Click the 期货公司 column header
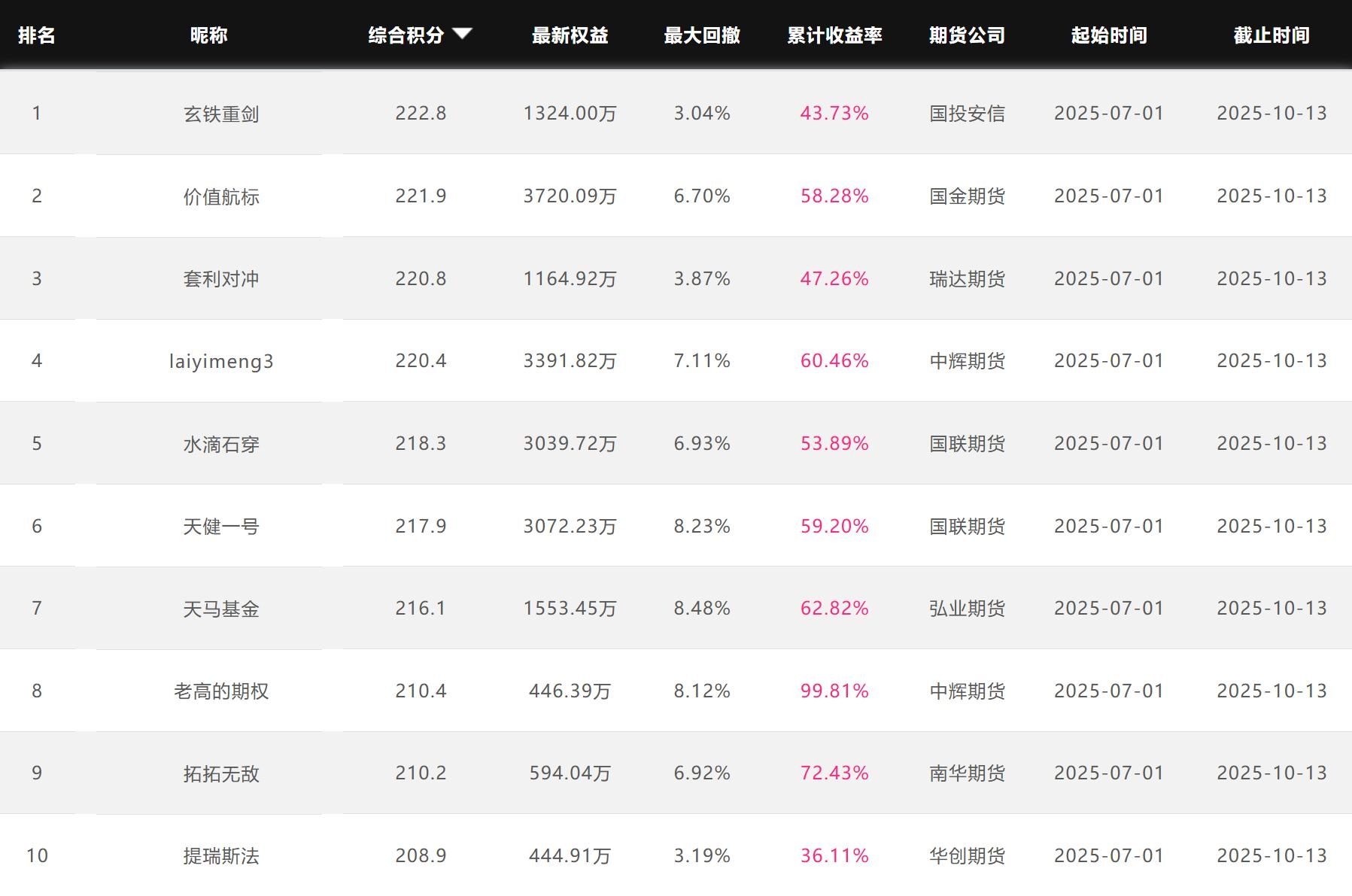Screen dimensions: 1352x896 click(967, 35)
